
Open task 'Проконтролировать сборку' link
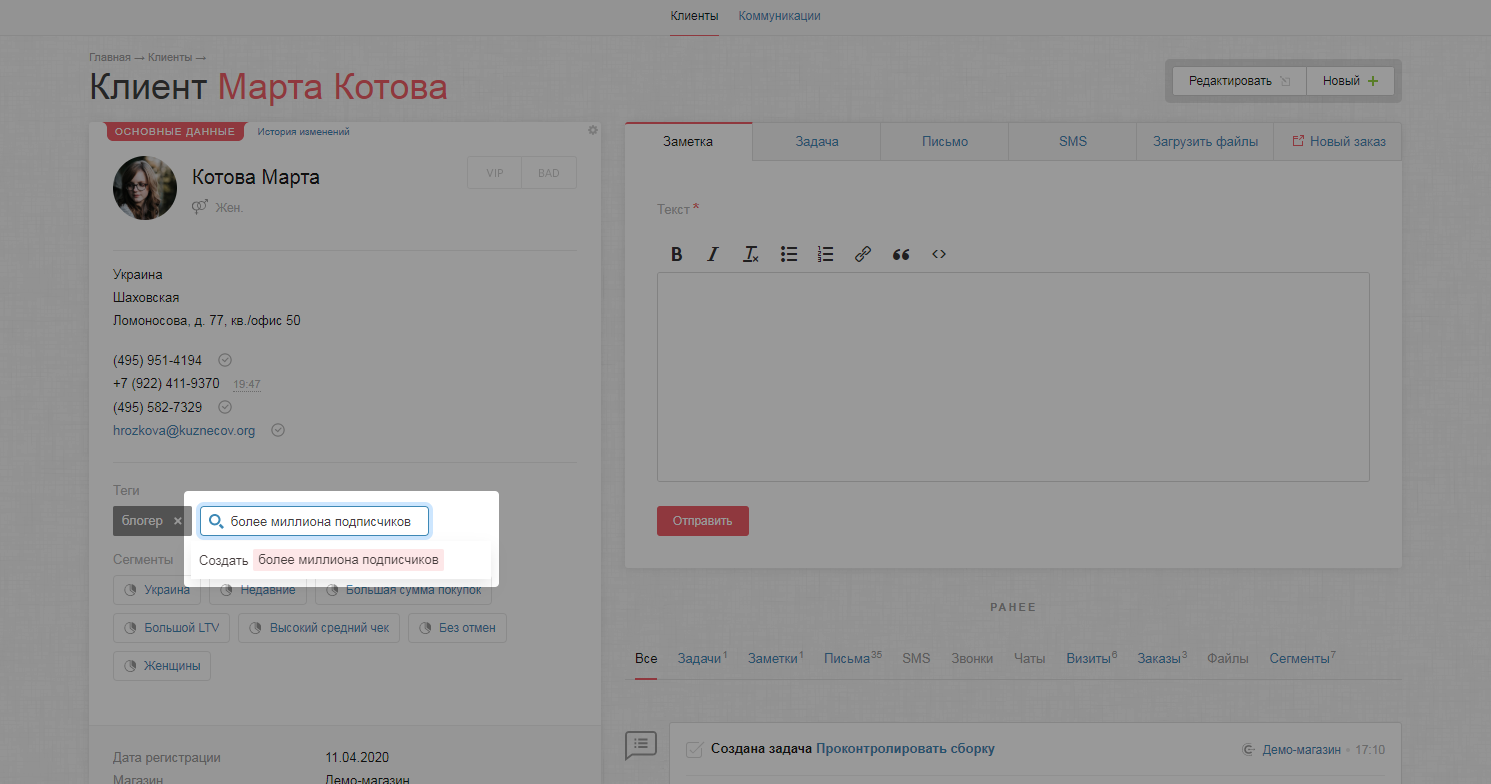point(905,749)
